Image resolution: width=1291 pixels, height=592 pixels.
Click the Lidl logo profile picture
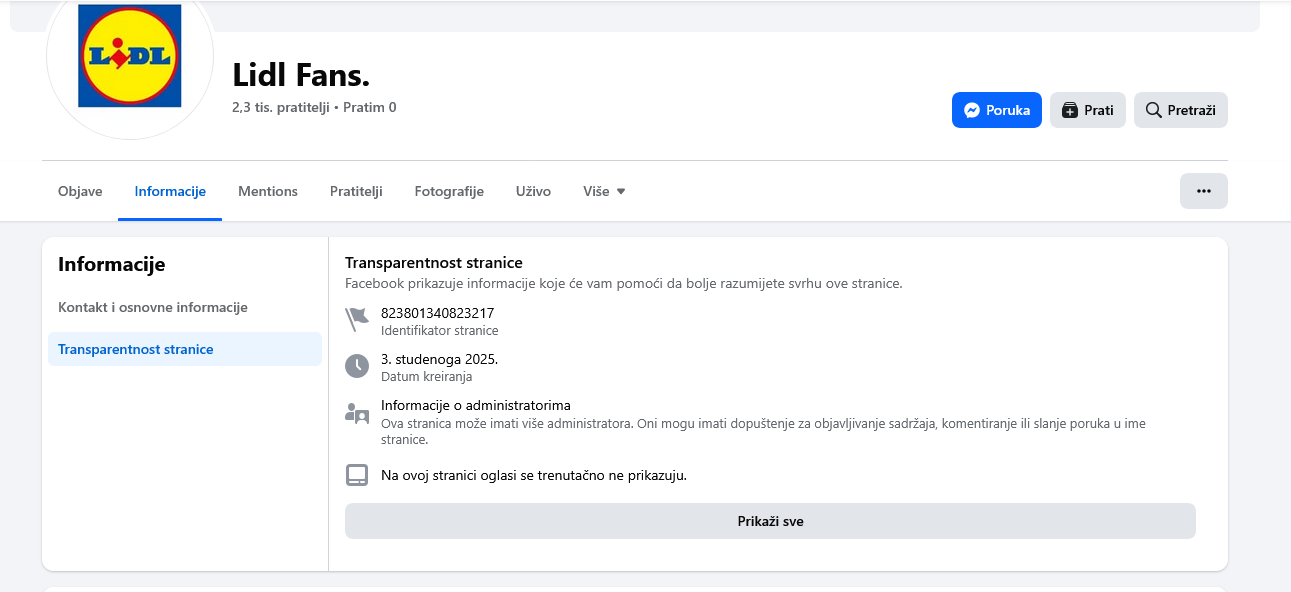pyautogui.click(x=130, y=56)
